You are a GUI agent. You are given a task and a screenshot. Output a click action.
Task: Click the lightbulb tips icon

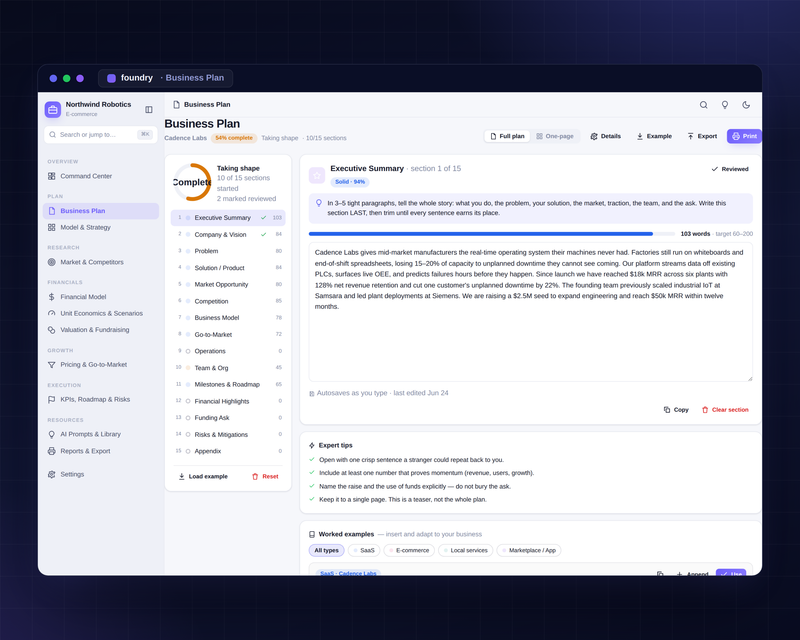[x=724, y=105]
